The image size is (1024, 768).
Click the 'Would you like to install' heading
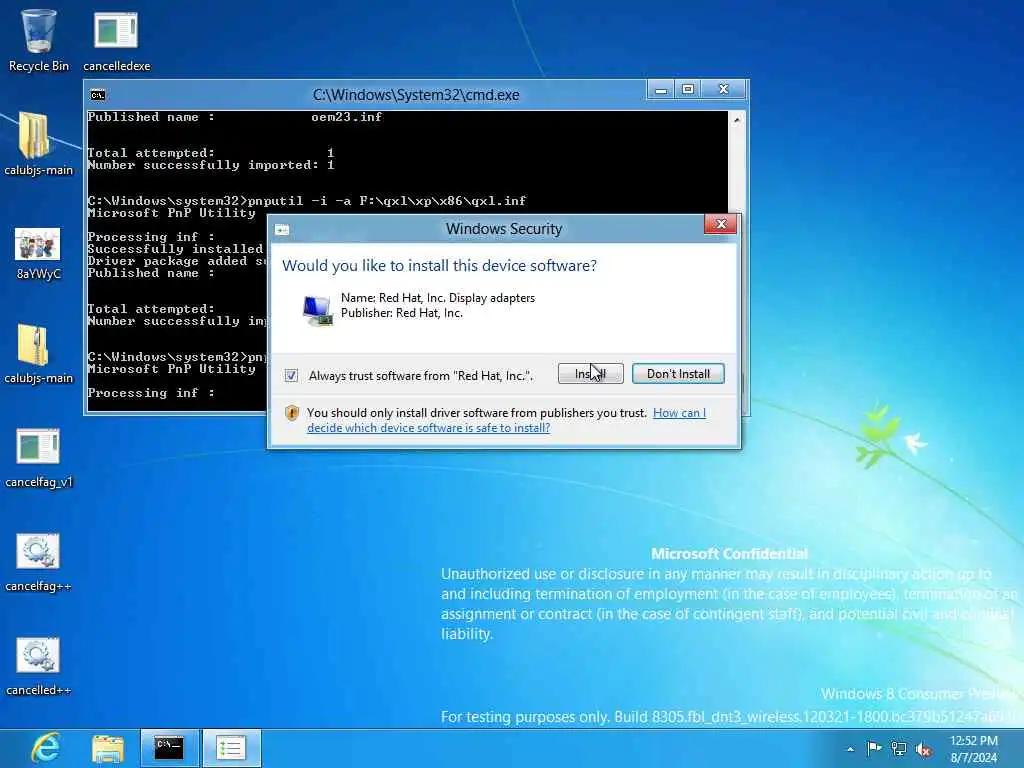point(439,266)
